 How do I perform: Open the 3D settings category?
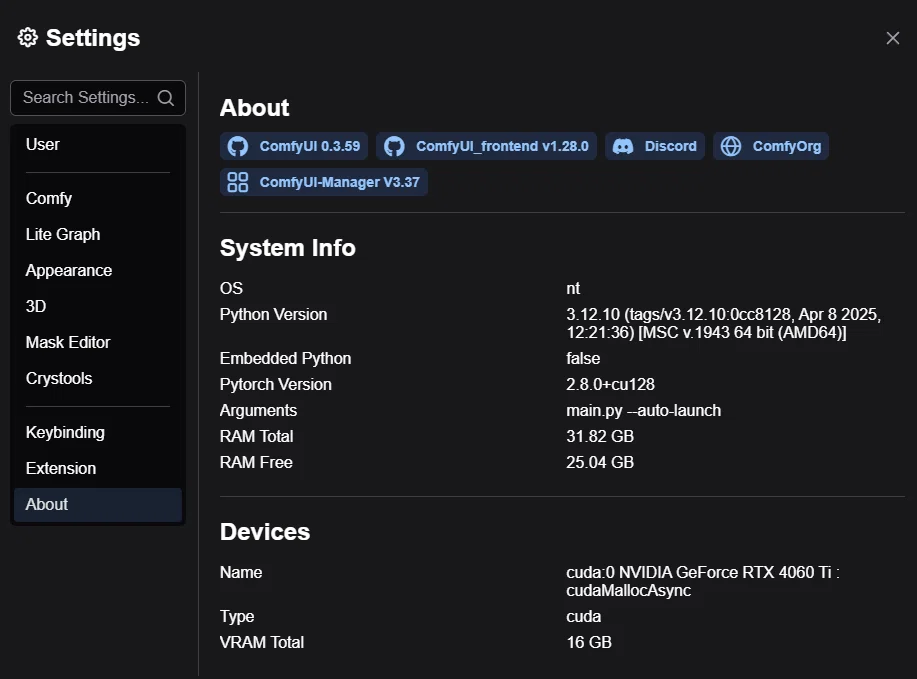click(x=98, y=306)
